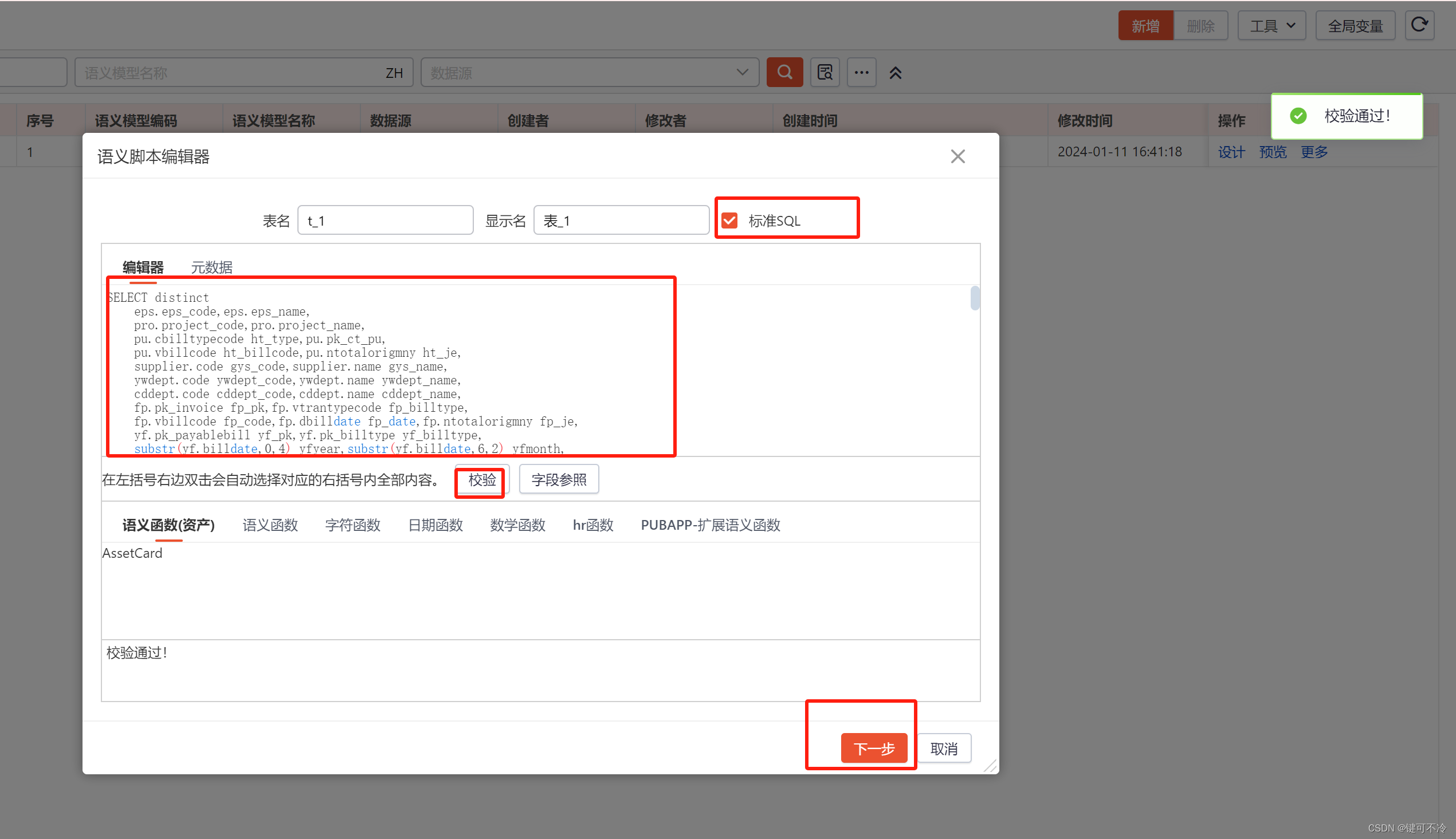
Task: Uncheck the 标准SQL checkbox
Action: 729,220
